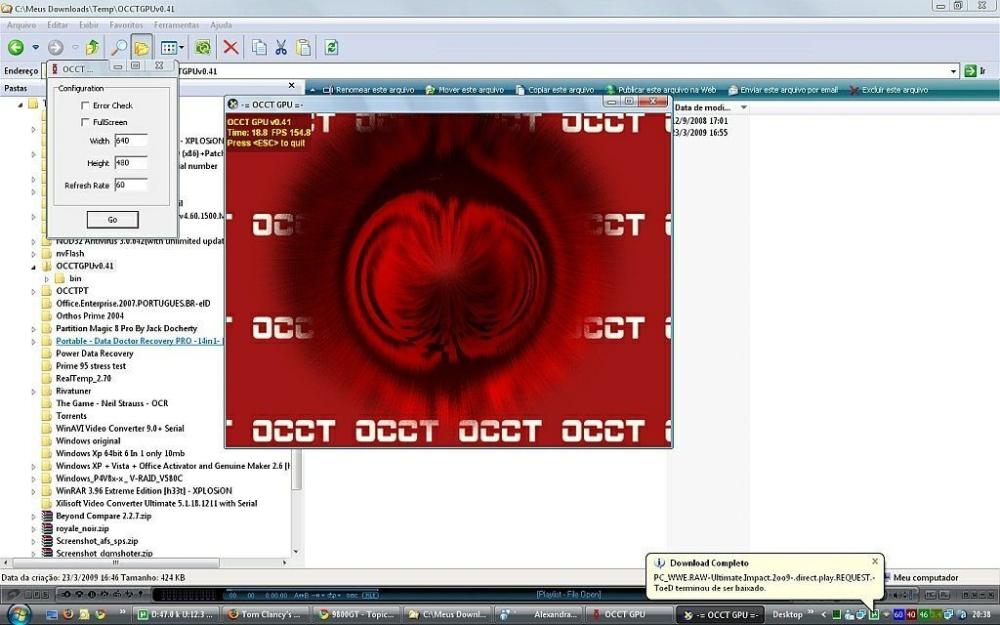Collapse the OCCTGPUv0.41 folder tree node

pos(33,267)
